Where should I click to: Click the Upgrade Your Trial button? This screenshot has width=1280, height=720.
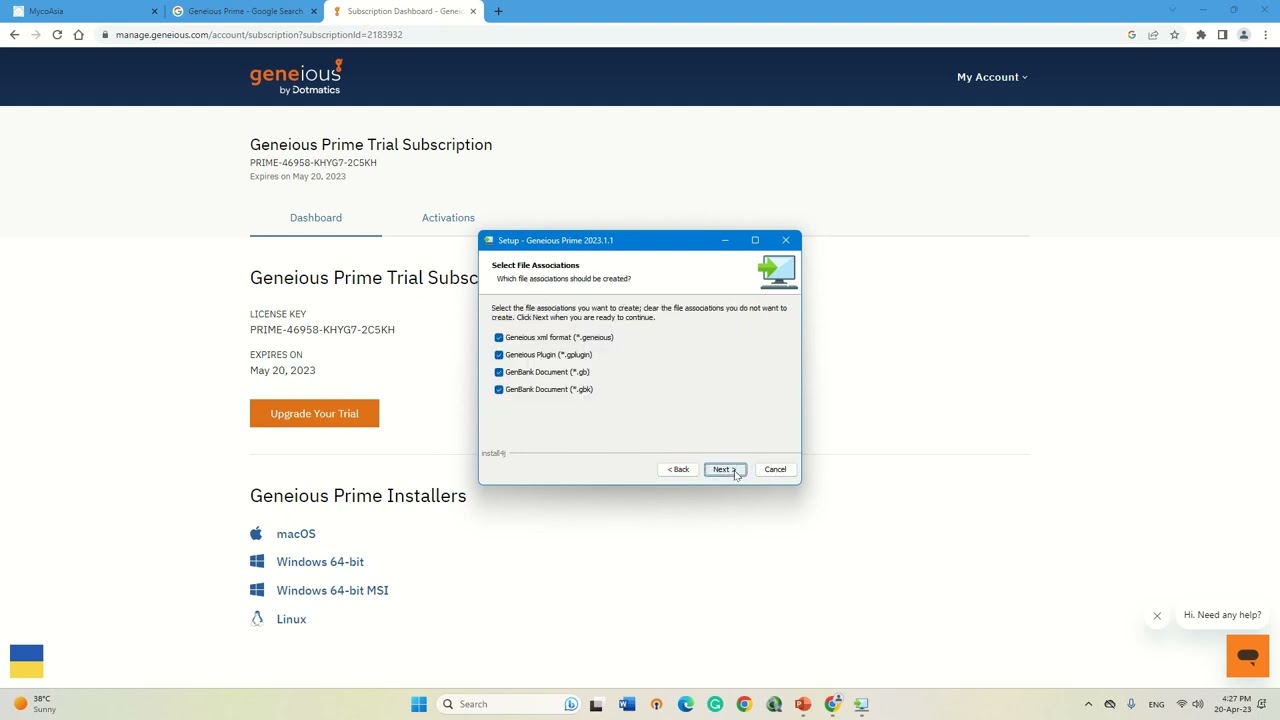(314, 413)
